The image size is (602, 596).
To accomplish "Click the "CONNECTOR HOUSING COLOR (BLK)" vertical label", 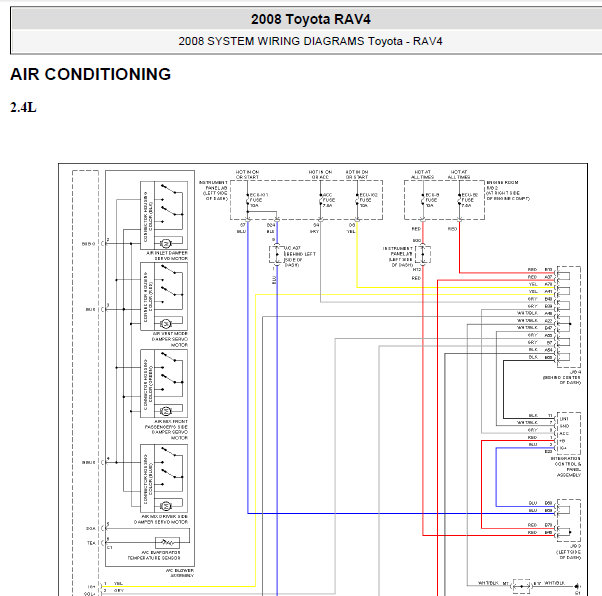I will 148,217.
